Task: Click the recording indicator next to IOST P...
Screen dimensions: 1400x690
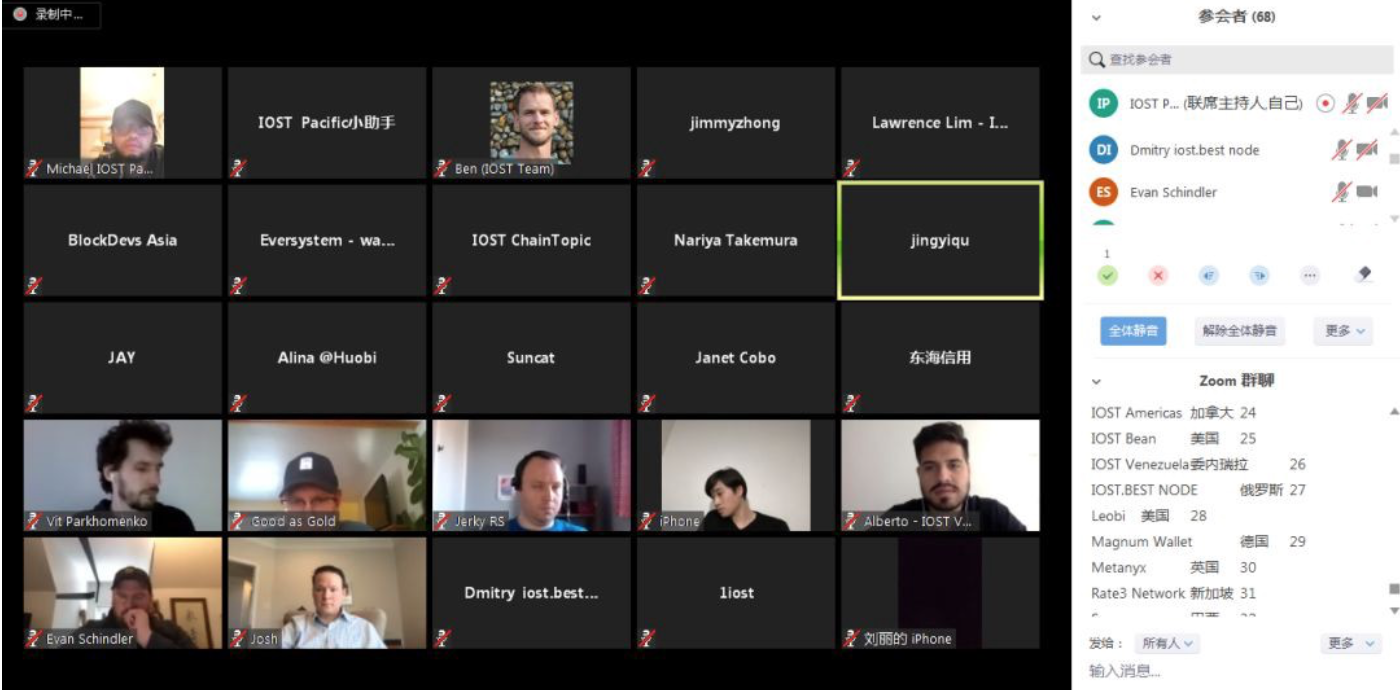Action: [1325, 103]
